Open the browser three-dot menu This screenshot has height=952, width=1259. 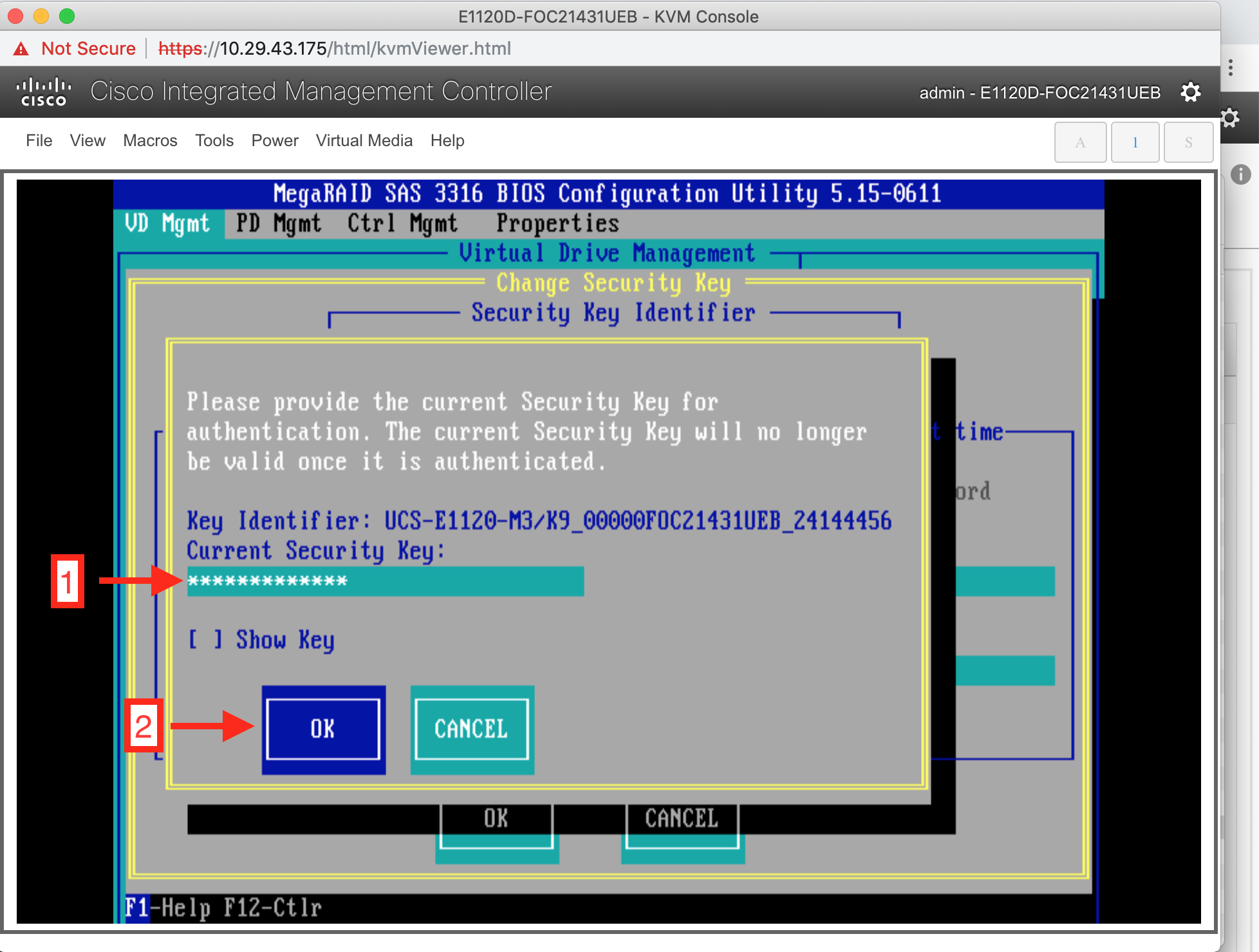click(x=1230, y=68)
